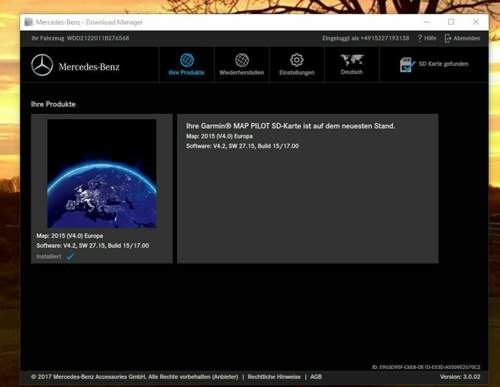Click the ID string above the version number
This screenshot has width=500, height=387.
click(426, 367)
